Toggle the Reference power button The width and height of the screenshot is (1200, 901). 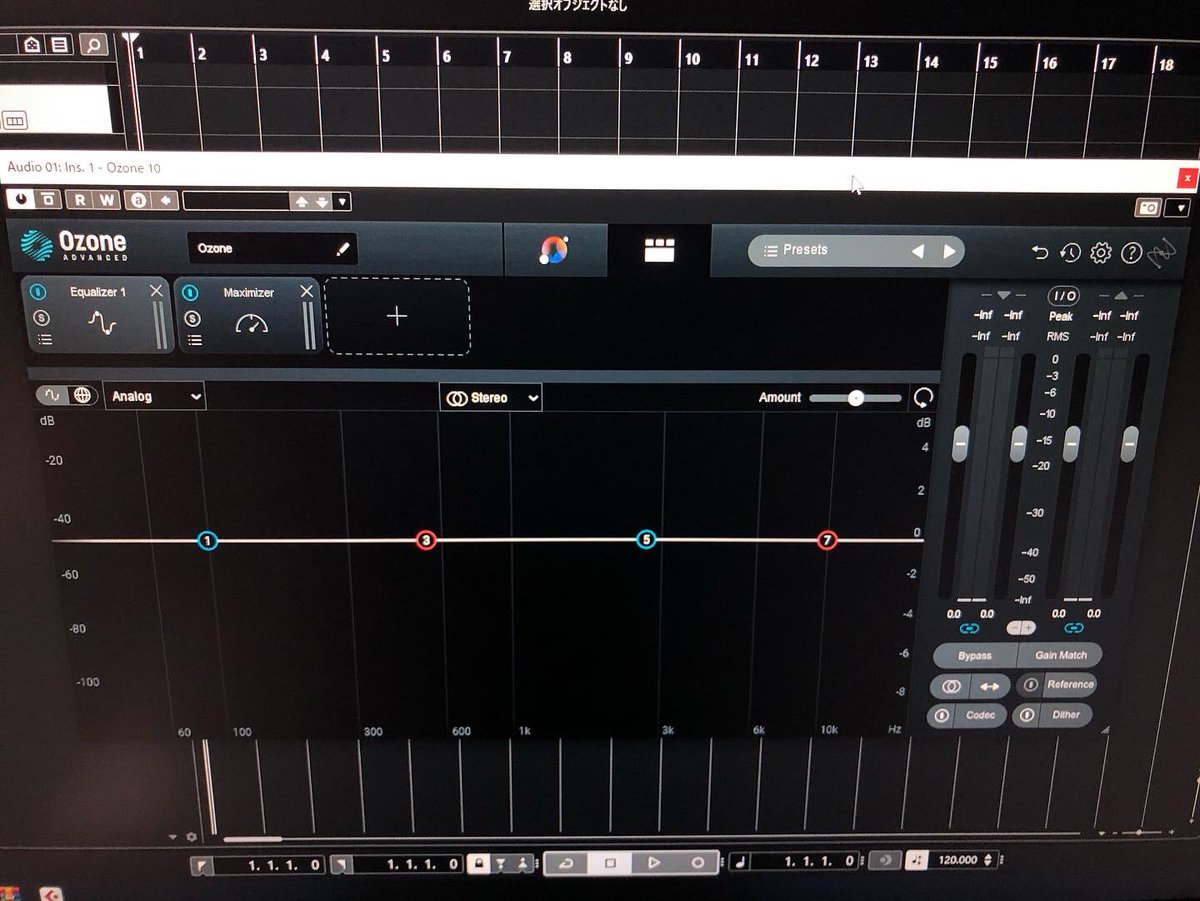click(x=1031, y=686)
